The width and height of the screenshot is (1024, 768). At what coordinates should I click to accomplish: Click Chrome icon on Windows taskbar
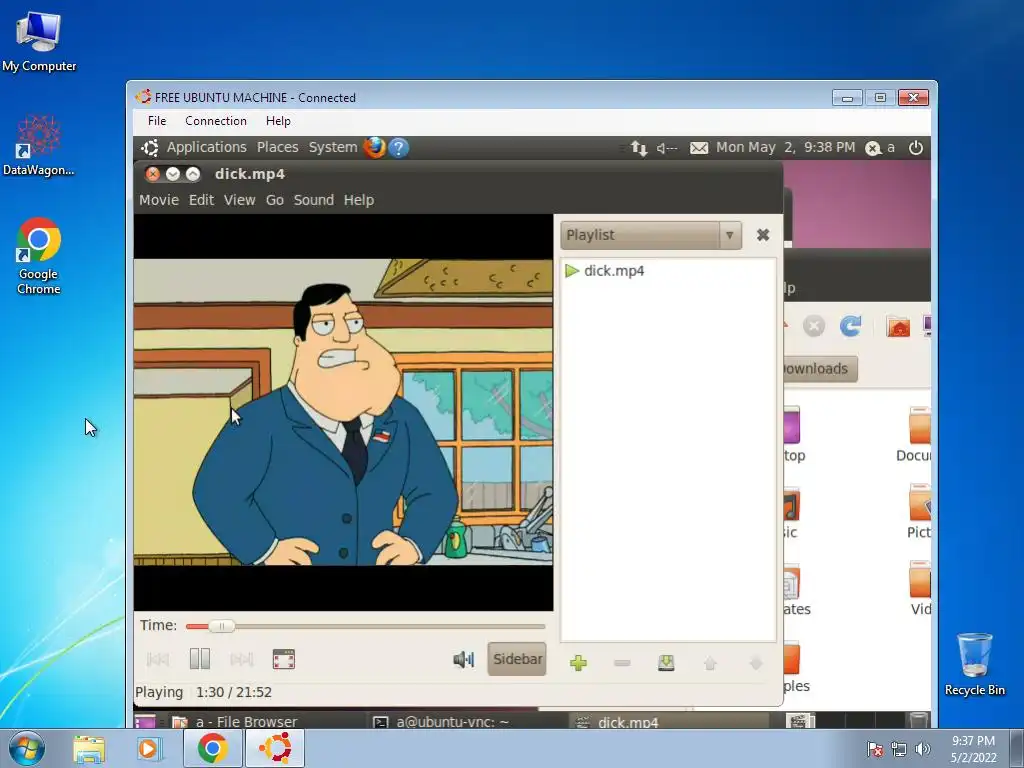click(212, 748)
